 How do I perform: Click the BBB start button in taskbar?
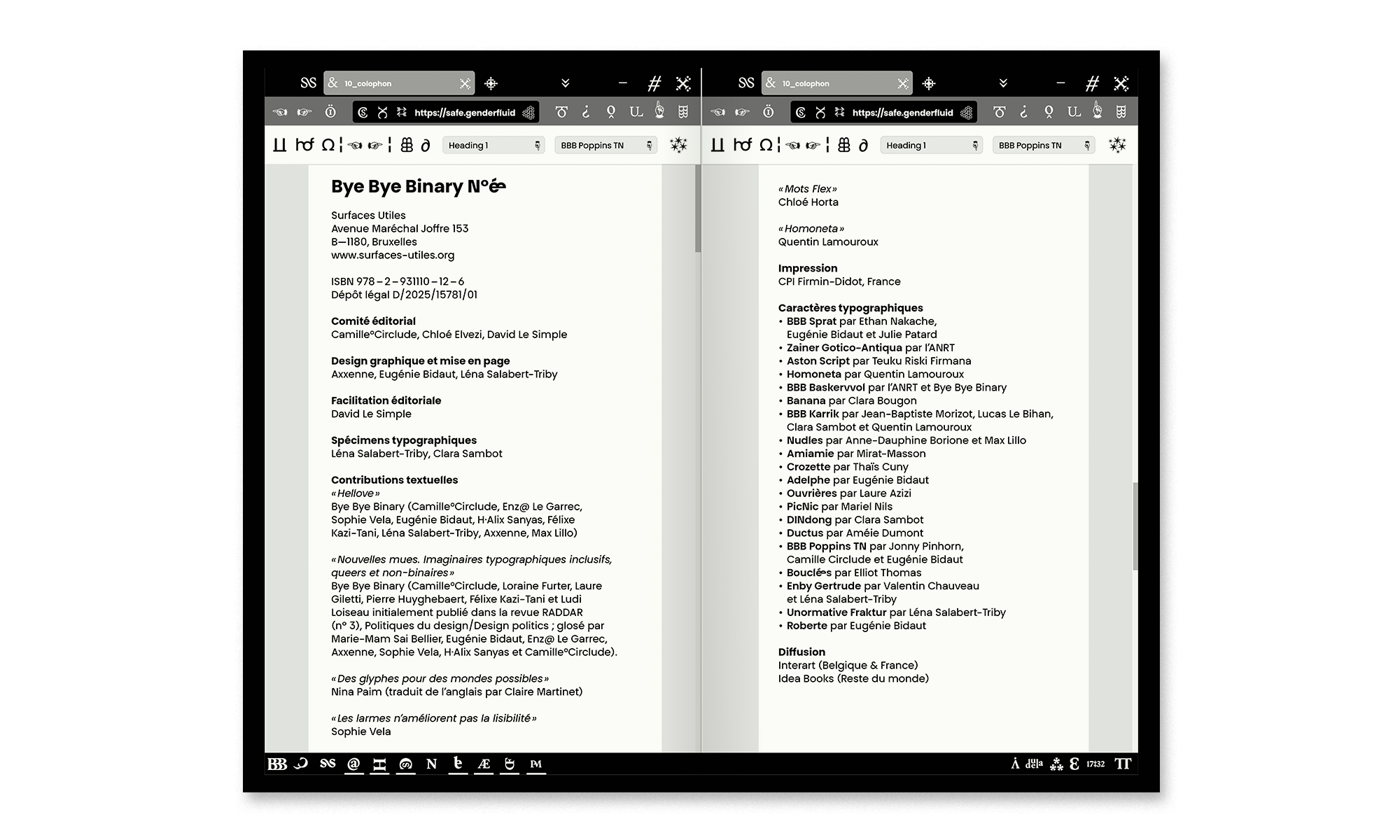coord(277,764)
